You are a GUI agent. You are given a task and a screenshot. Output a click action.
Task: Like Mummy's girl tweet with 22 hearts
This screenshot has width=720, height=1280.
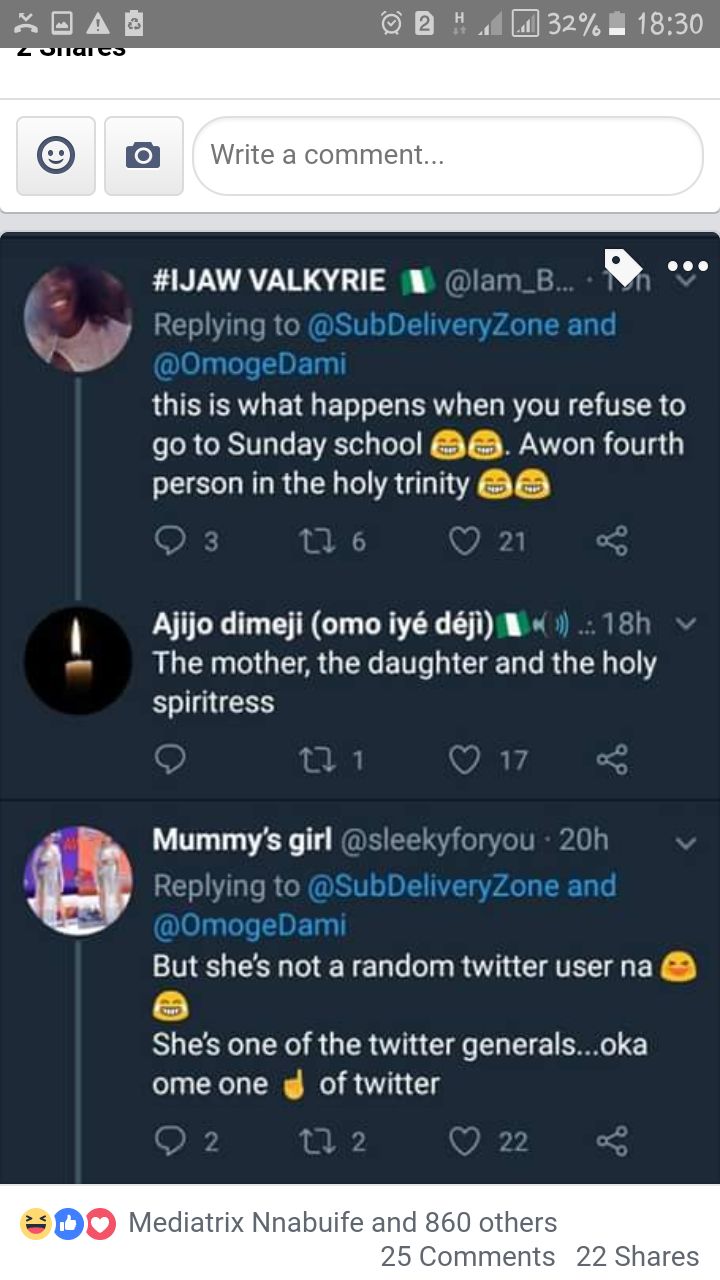click(465, 1141)
